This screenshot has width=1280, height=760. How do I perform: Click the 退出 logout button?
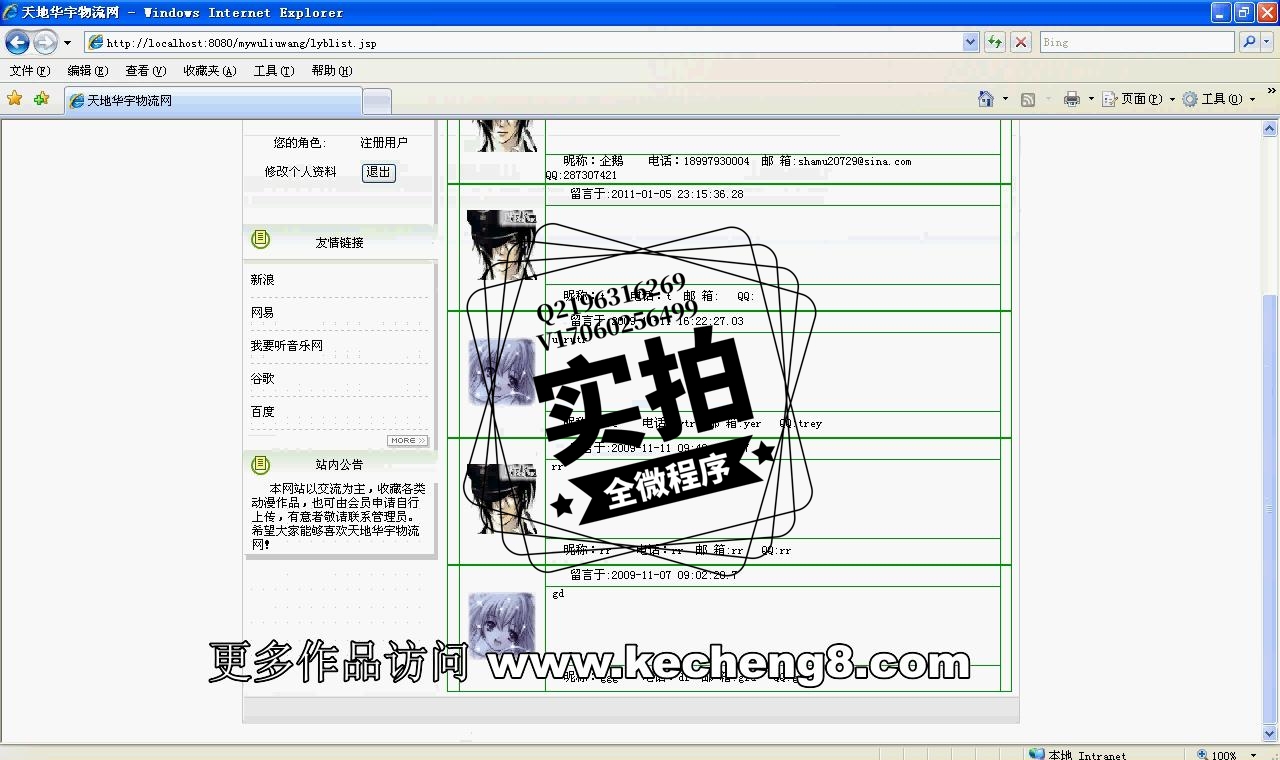tap(379, 172)
